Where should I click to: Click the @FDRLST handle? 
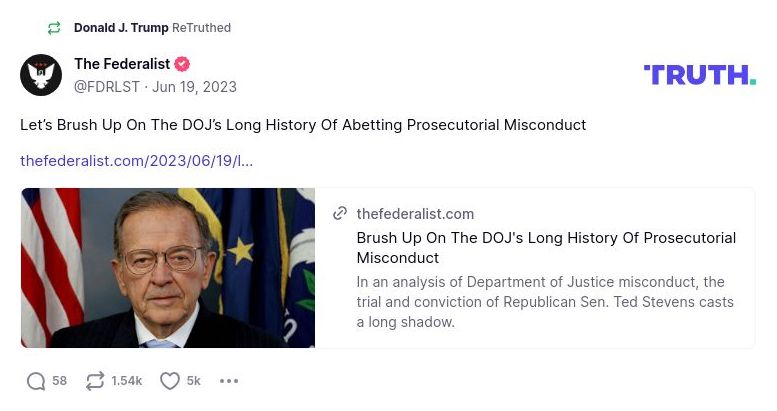click(x=107, y=87)
